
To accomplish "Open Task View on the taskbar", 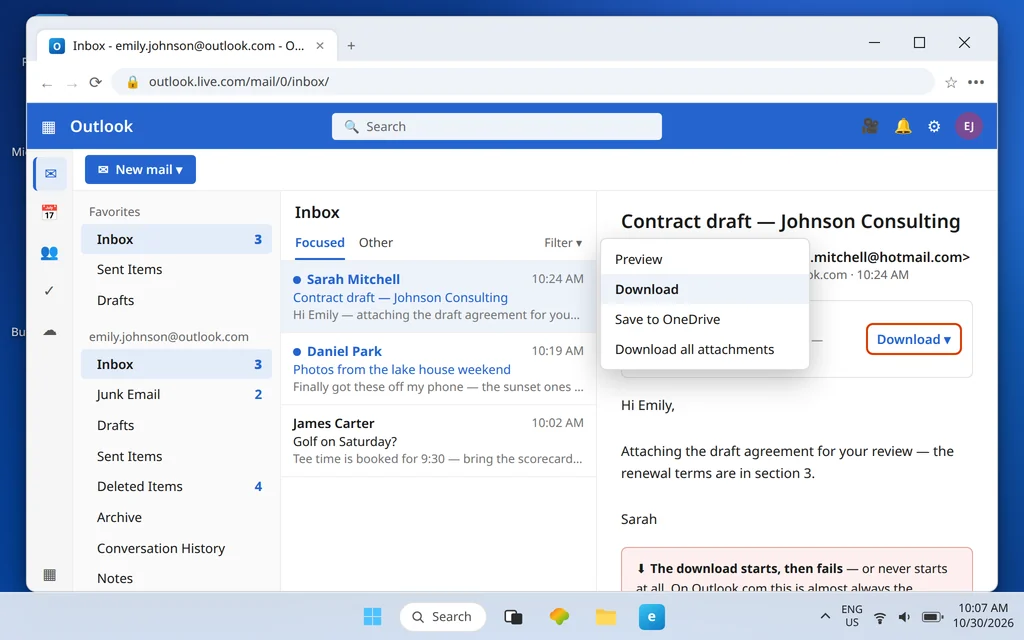I will pos(513,616).
